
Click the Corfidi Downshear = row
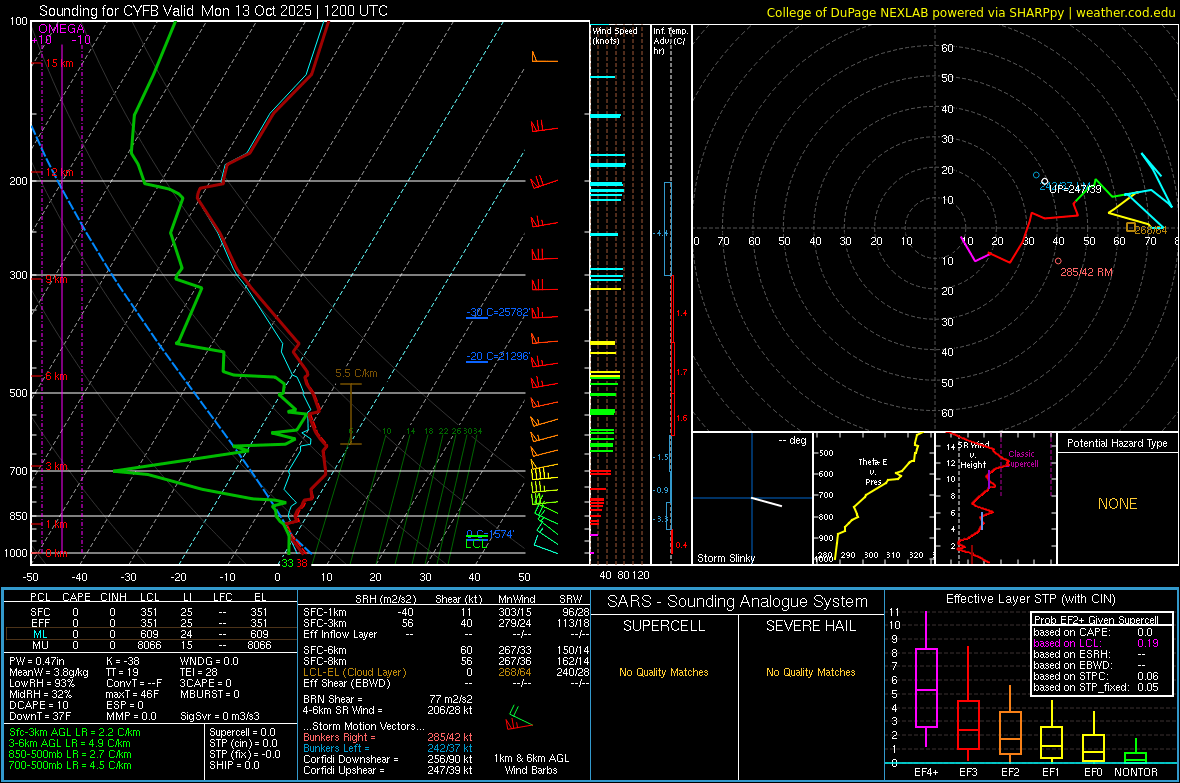coord(388,759)
